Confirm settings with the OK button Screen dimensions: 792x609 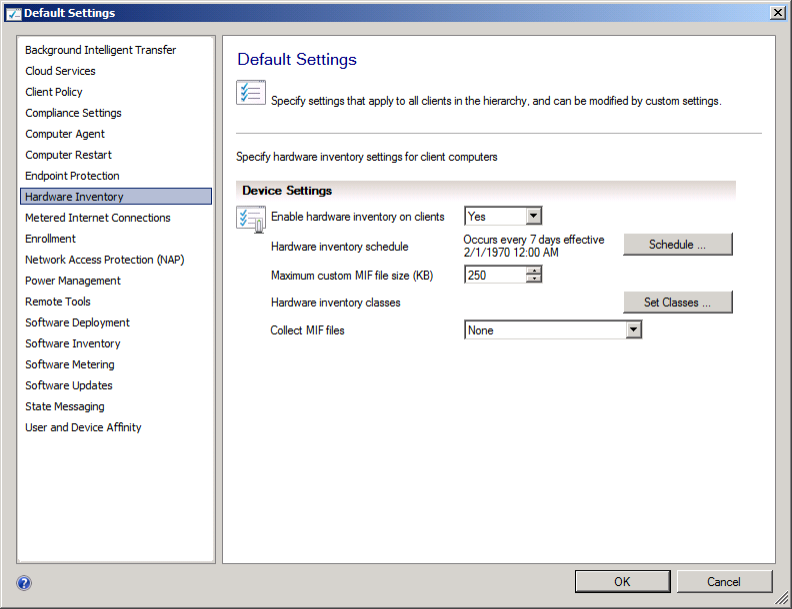pos(622,581)
